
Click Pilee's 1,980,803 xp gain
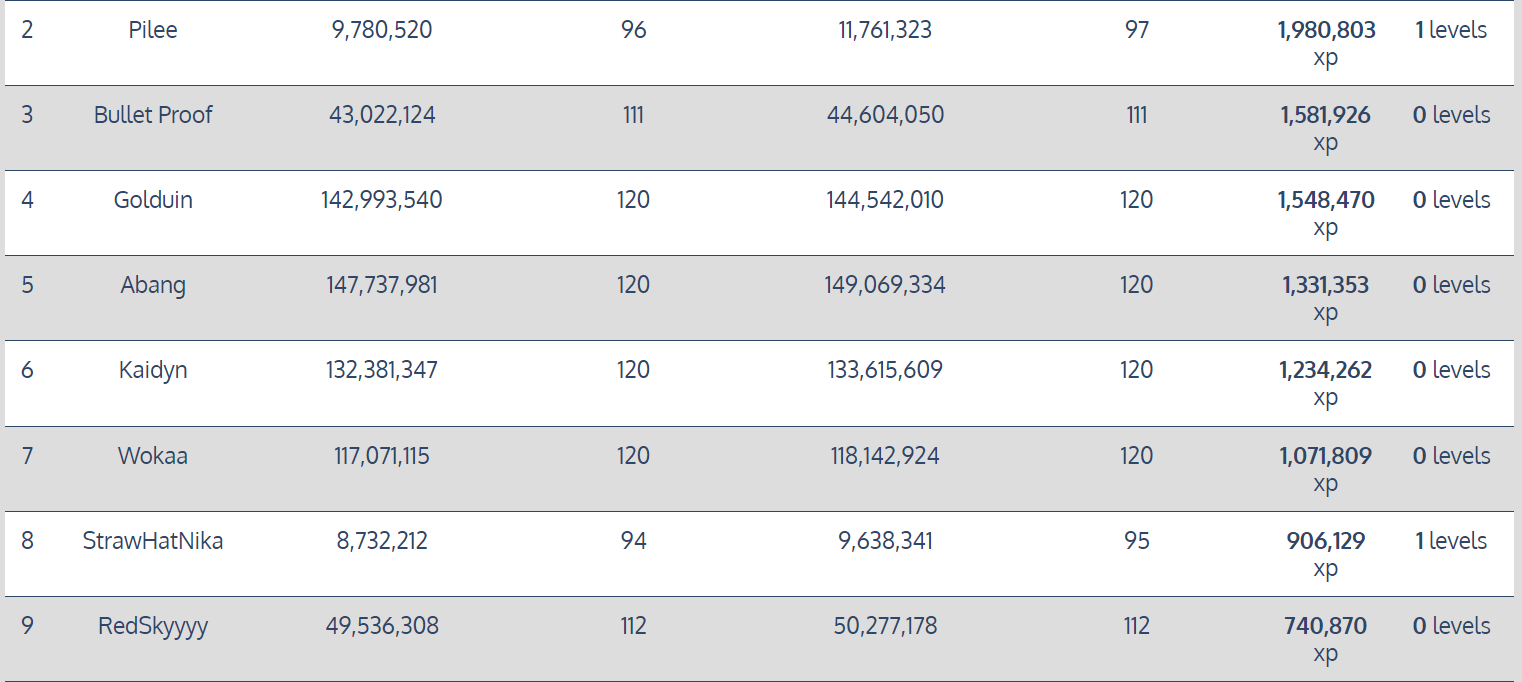pos(1326,30)
